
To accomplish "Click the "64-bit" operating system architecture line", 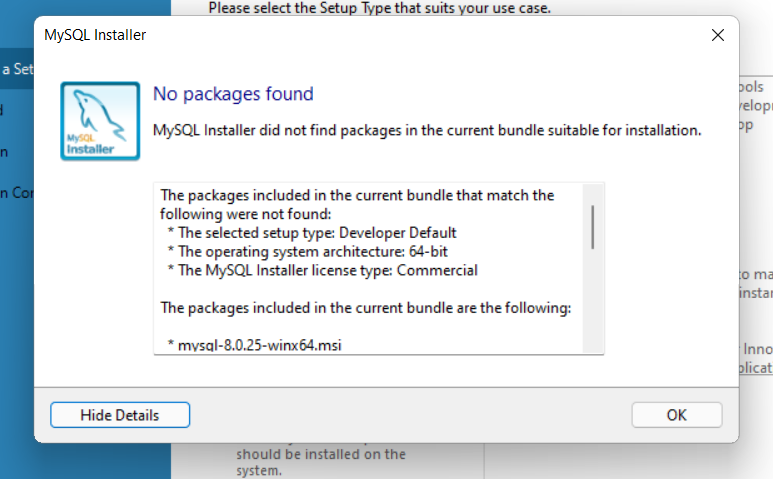I will 308,251.
